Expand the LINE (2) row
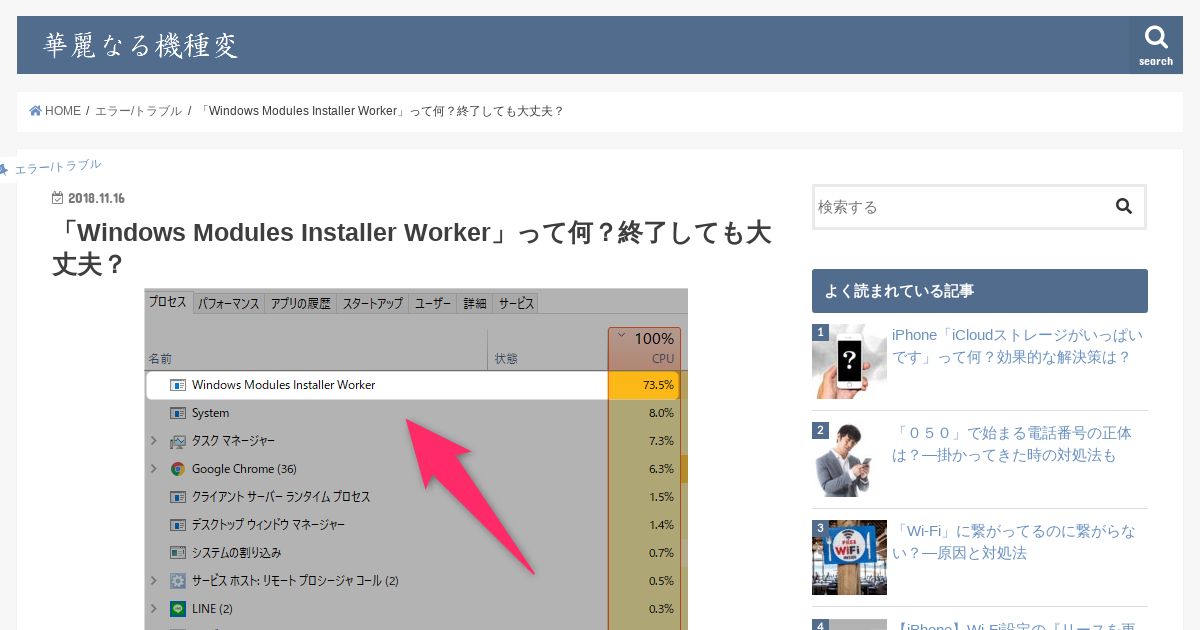 [x=153, y=609]
